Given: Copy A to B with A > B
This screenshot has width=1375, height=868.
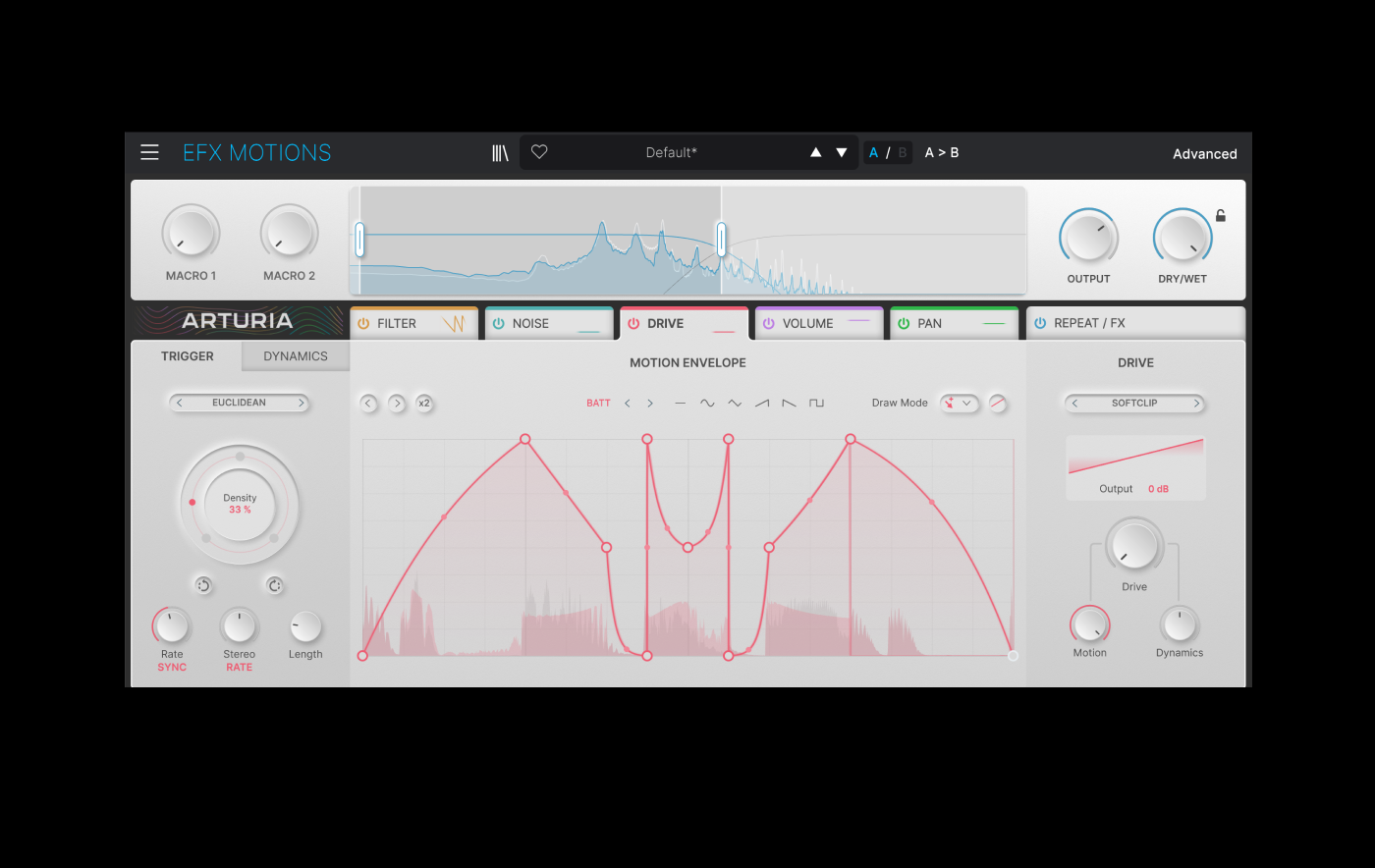Looking at the screenshot, I should [x=942, y=152].
